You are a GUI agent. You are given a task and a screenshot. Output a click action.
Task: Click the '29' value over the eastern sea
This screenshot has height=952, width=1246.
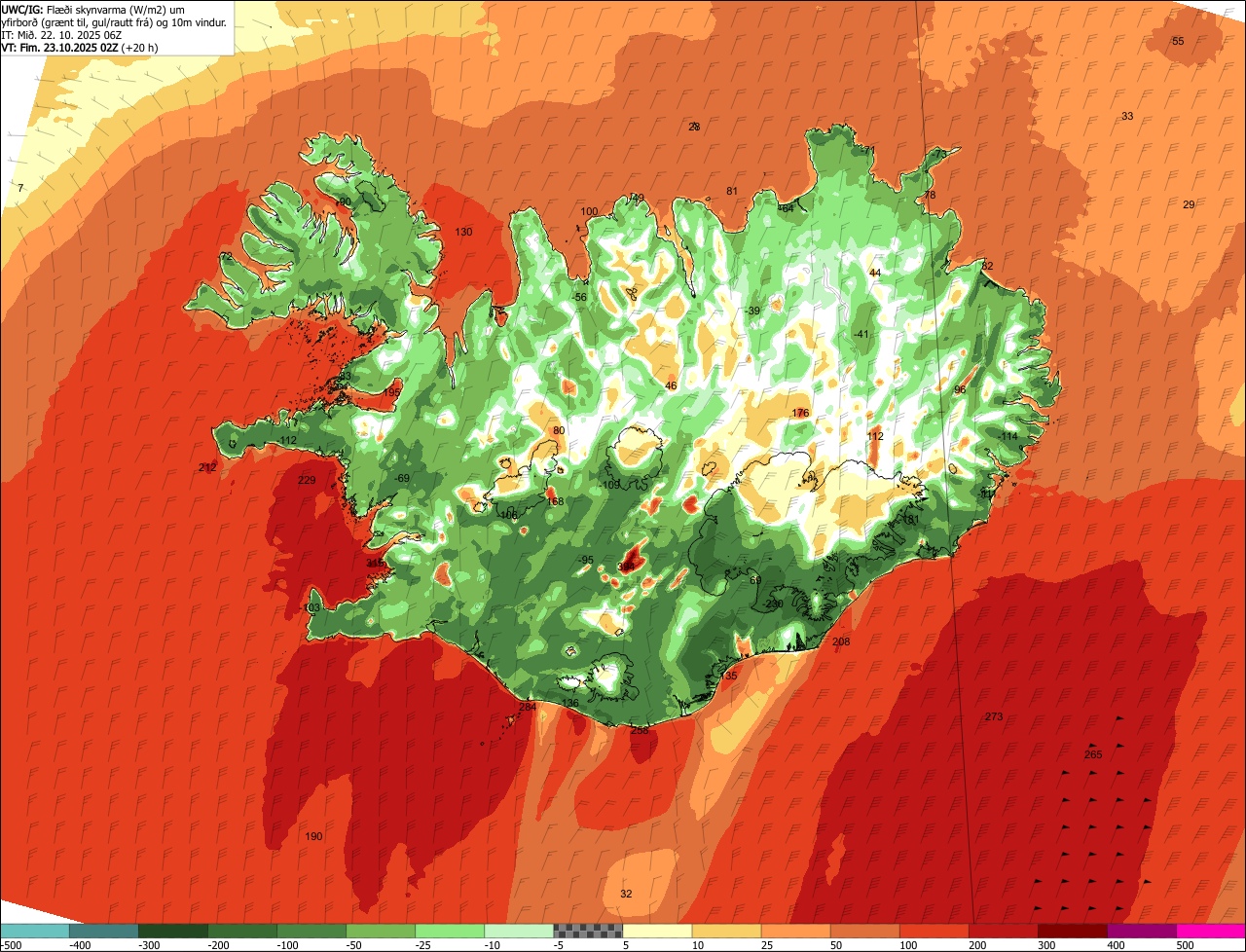coord(1189,204)
